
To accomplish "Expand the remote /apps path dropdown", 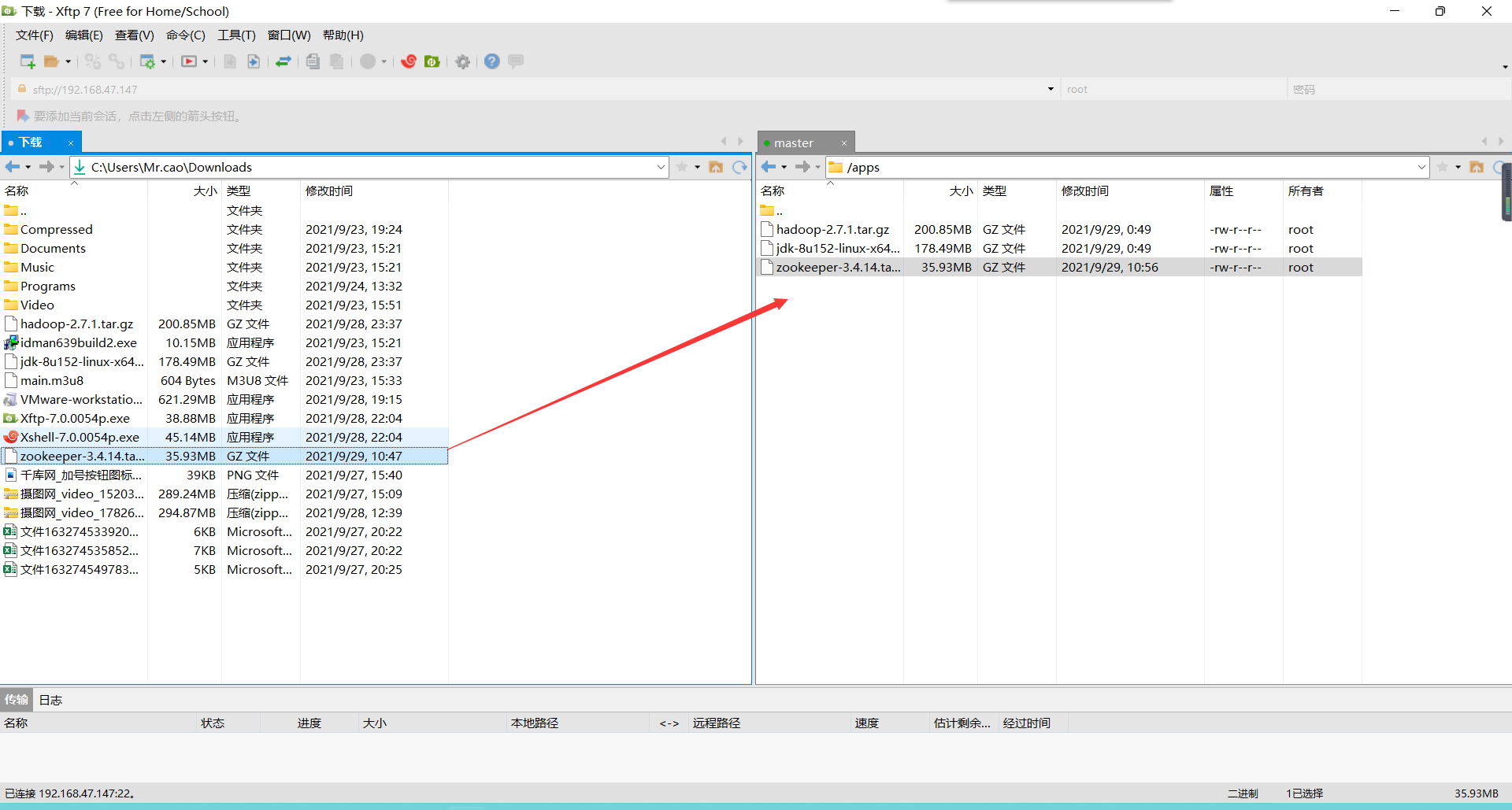I will [1421, 167].
